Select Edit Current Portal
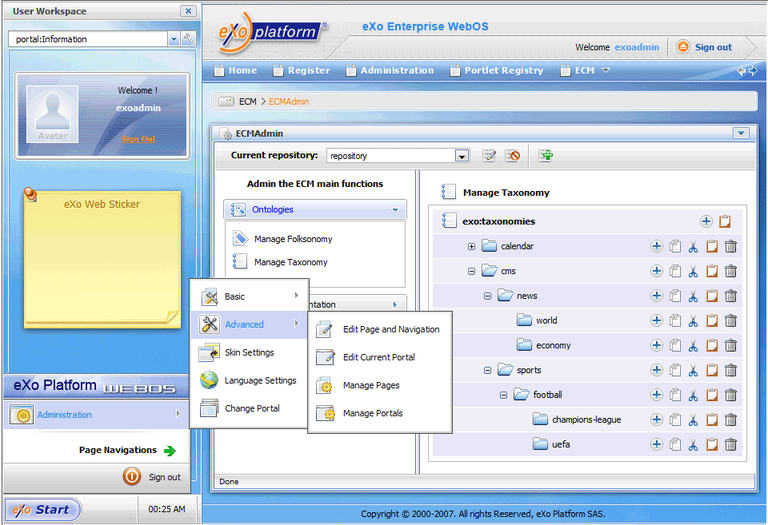Image resolution: width=768 pixels, height=525 pixels. [x=380, y=358]
